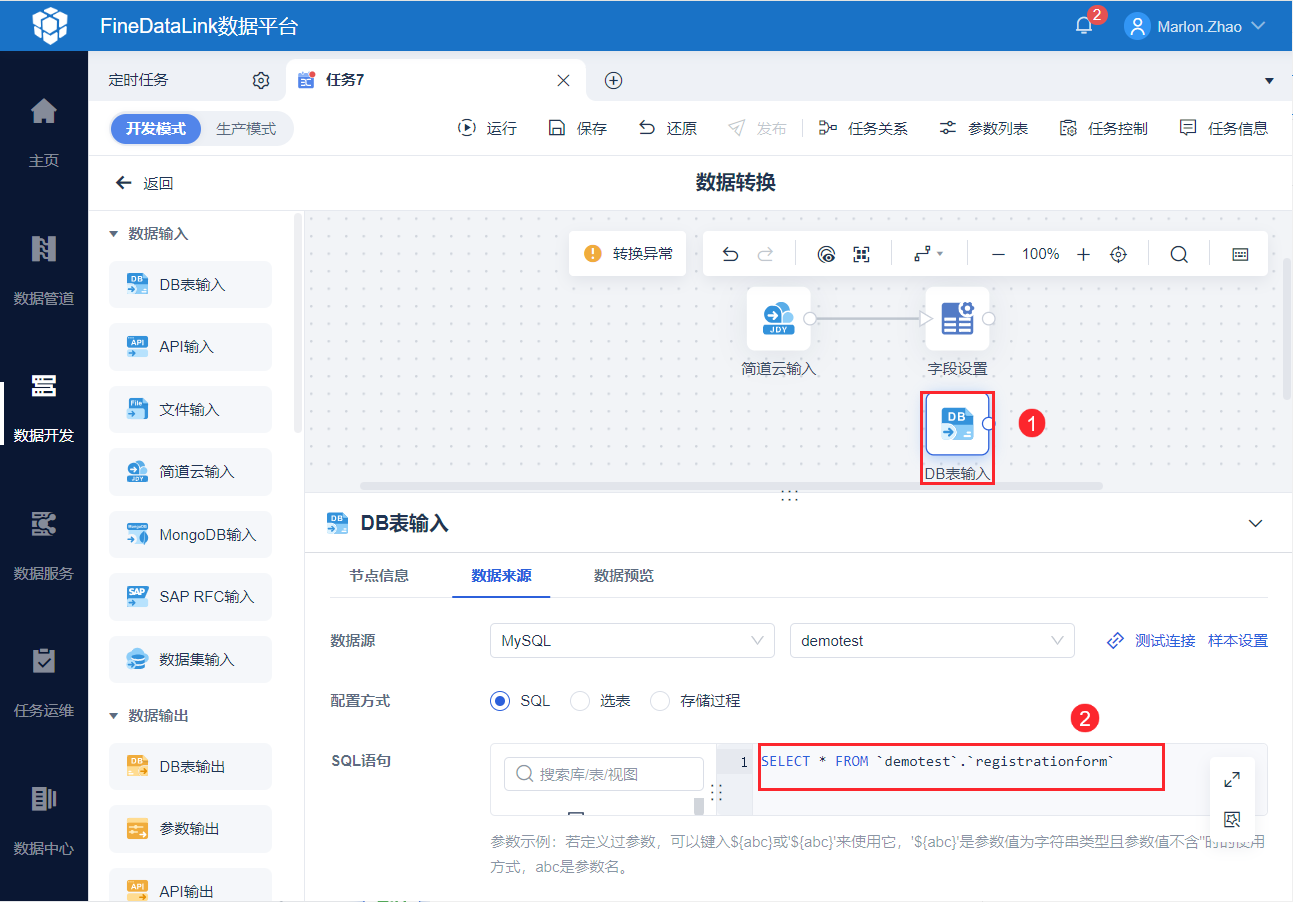Select the 任务7 tab
This screenshot has height=902, width=1293.
pos(345,80)
